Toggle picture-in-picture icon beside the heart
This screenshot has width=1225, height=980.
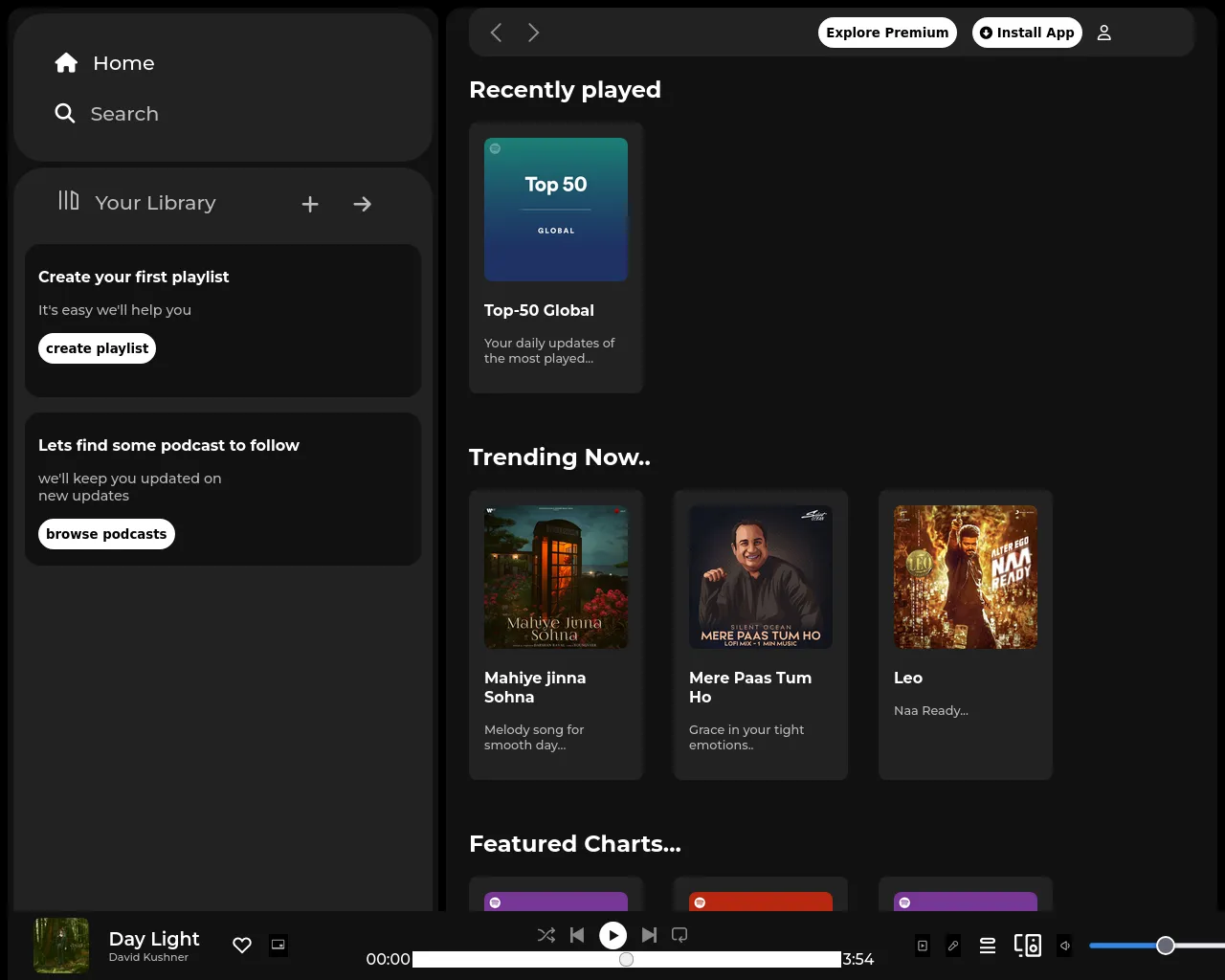coord(278,945)
